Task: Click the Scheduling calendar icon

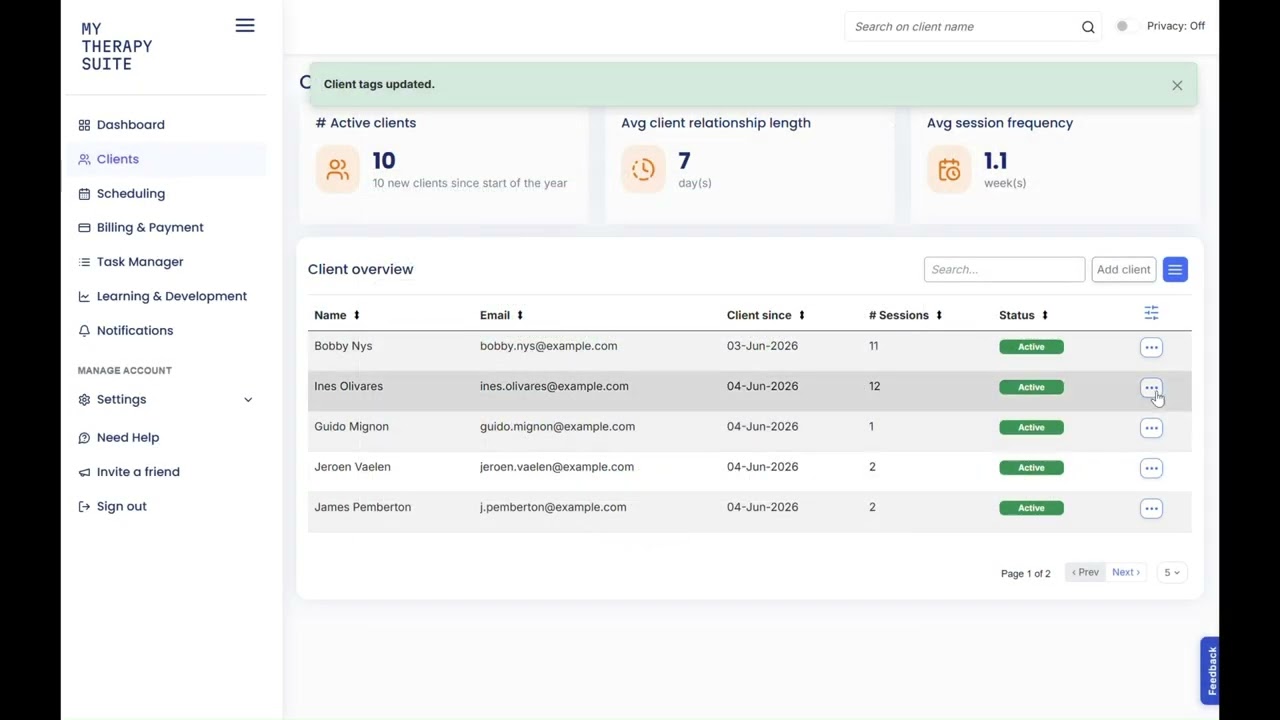Action: pos(84,193)
